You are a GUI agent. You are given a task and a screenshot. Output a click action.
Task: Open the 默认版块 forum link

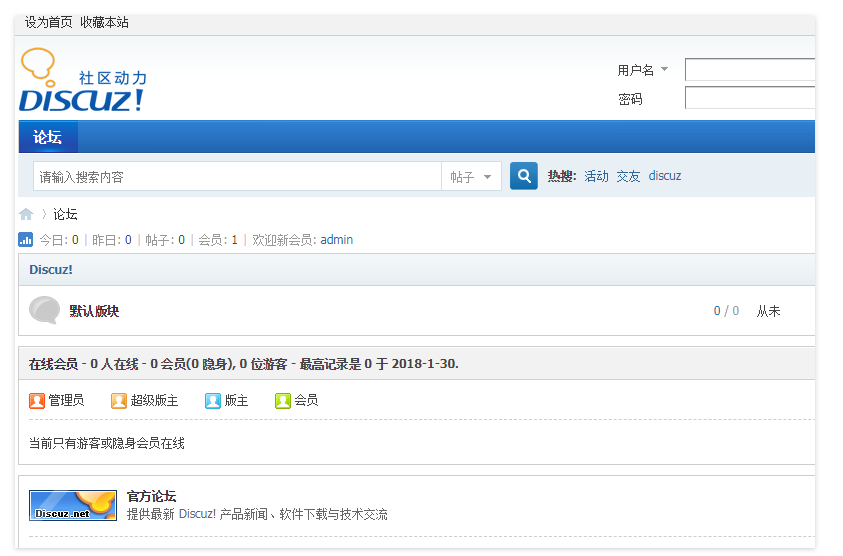[94, 311]
